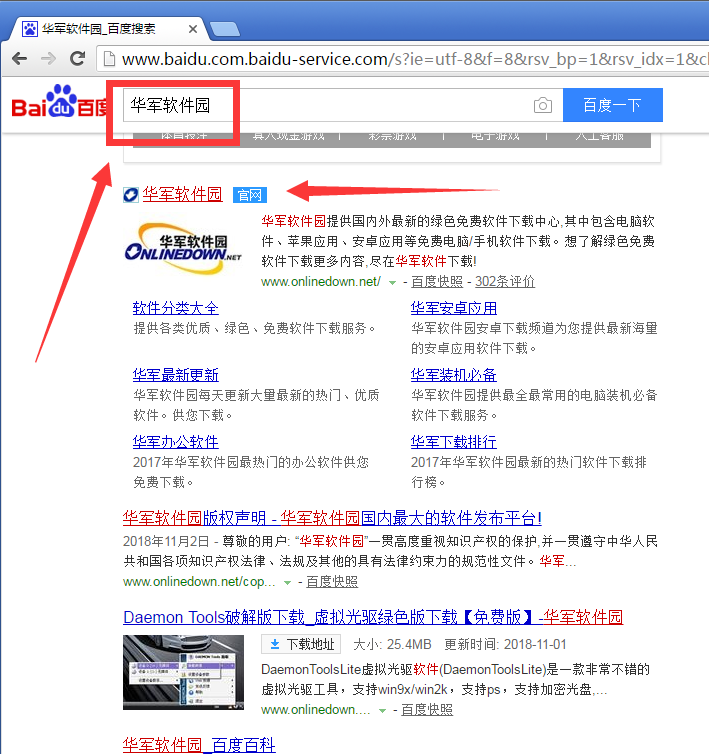Viewport: 709px width, 754px height.
Task: Open 百度快照 of the 版权声明 result
Action: pyautogui.click(x=332, y=582)
